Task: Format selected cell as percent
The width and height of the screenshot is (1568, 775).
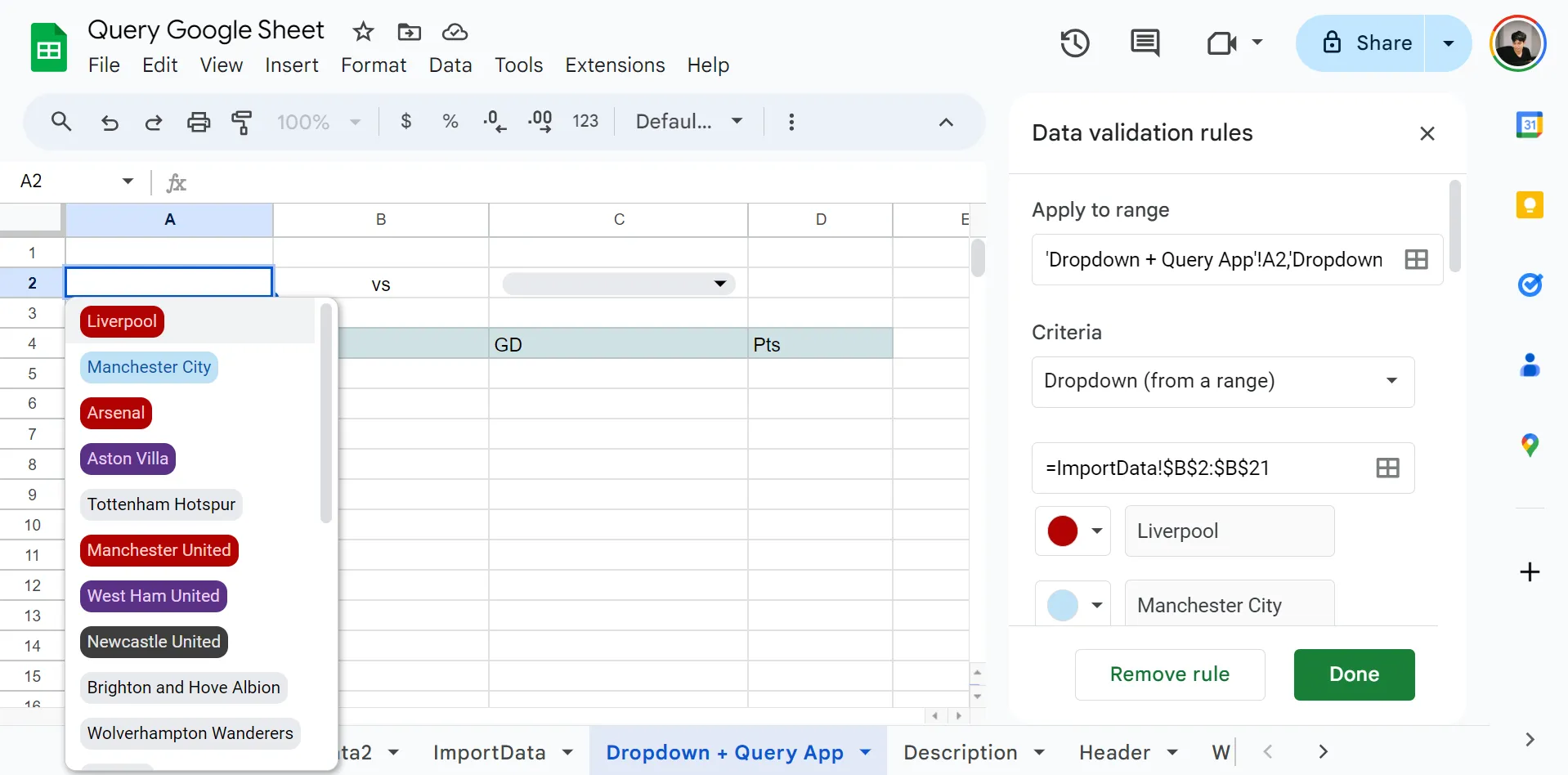Action: click(450, 121)
